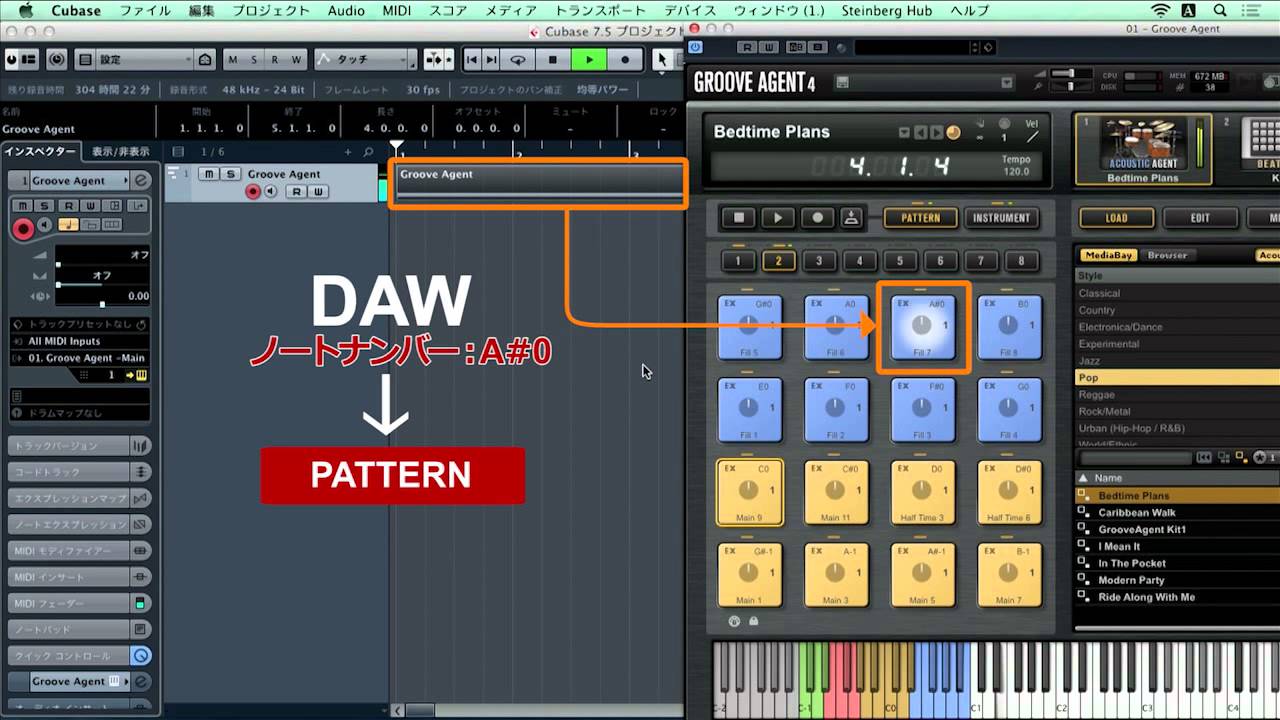Click the Cubase transport stop button
The height and width of the screenshot is (720, 1280).
553,60
